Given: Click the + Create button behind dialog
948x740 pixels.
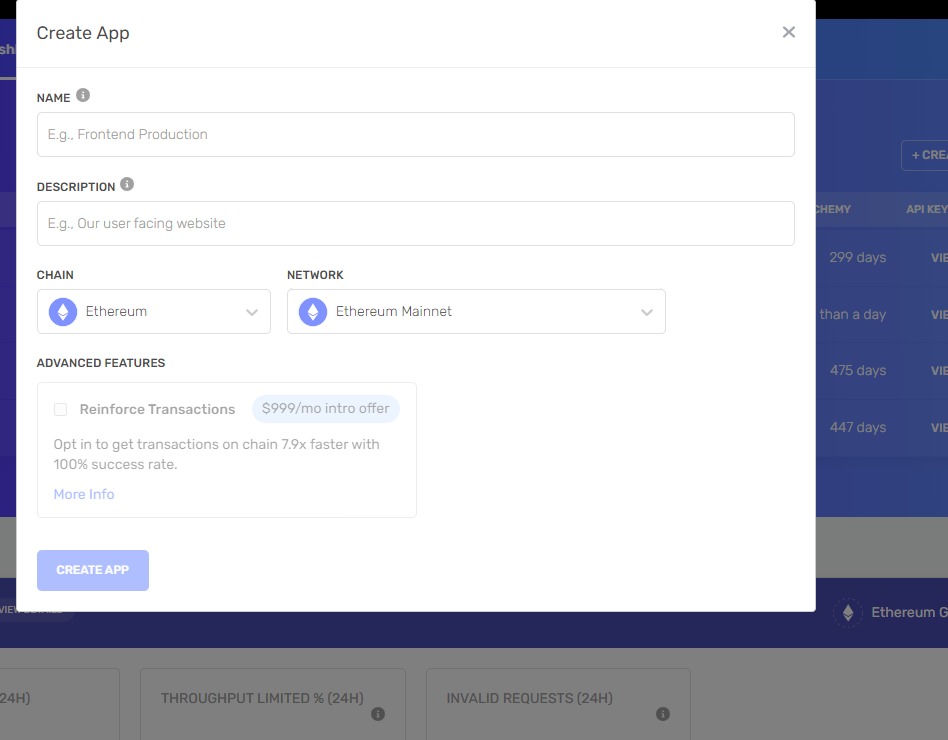Looking at the screenshot, I should coord(926,155).
